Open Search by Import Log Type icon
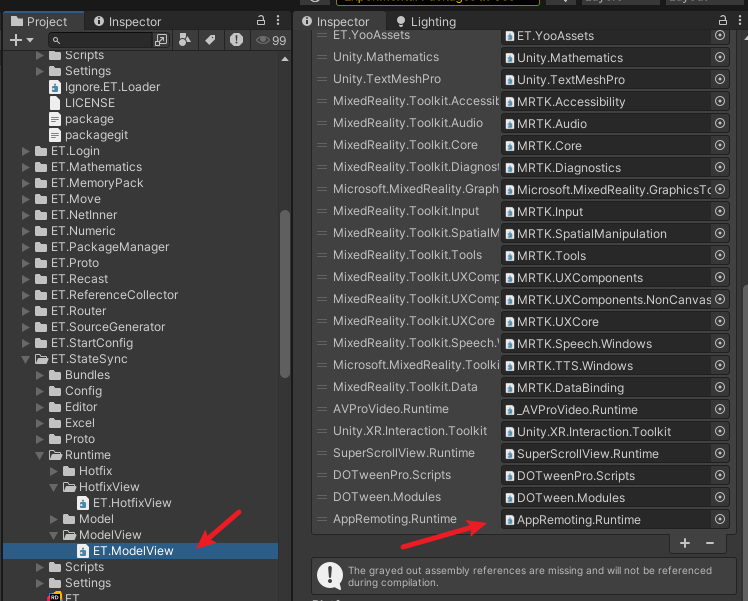Image resolution: width=748 pixels, height=601 pixels. [236, 40]
